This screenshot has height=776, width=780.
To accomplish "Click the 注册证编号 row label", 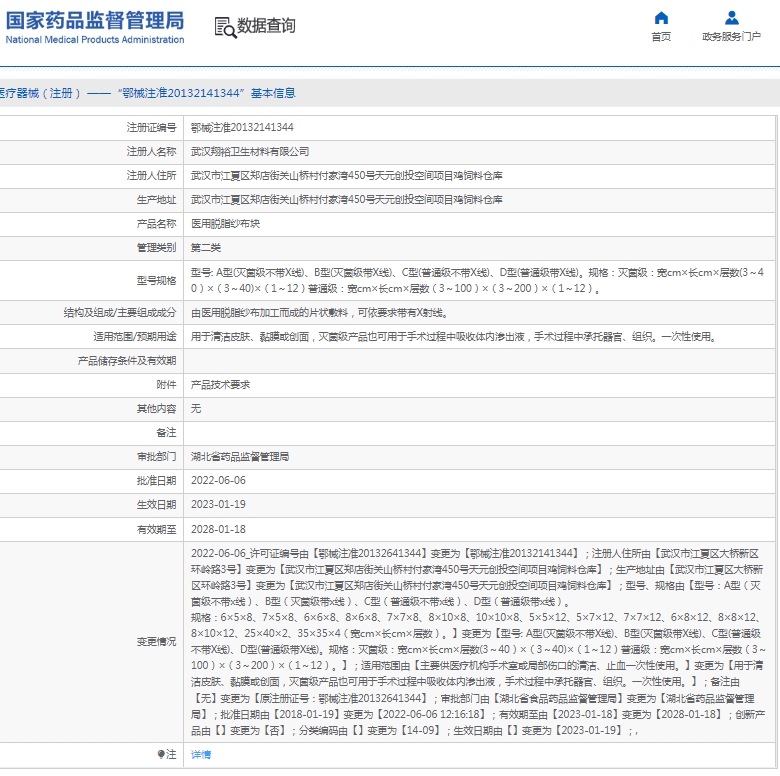I will point(151,127).
